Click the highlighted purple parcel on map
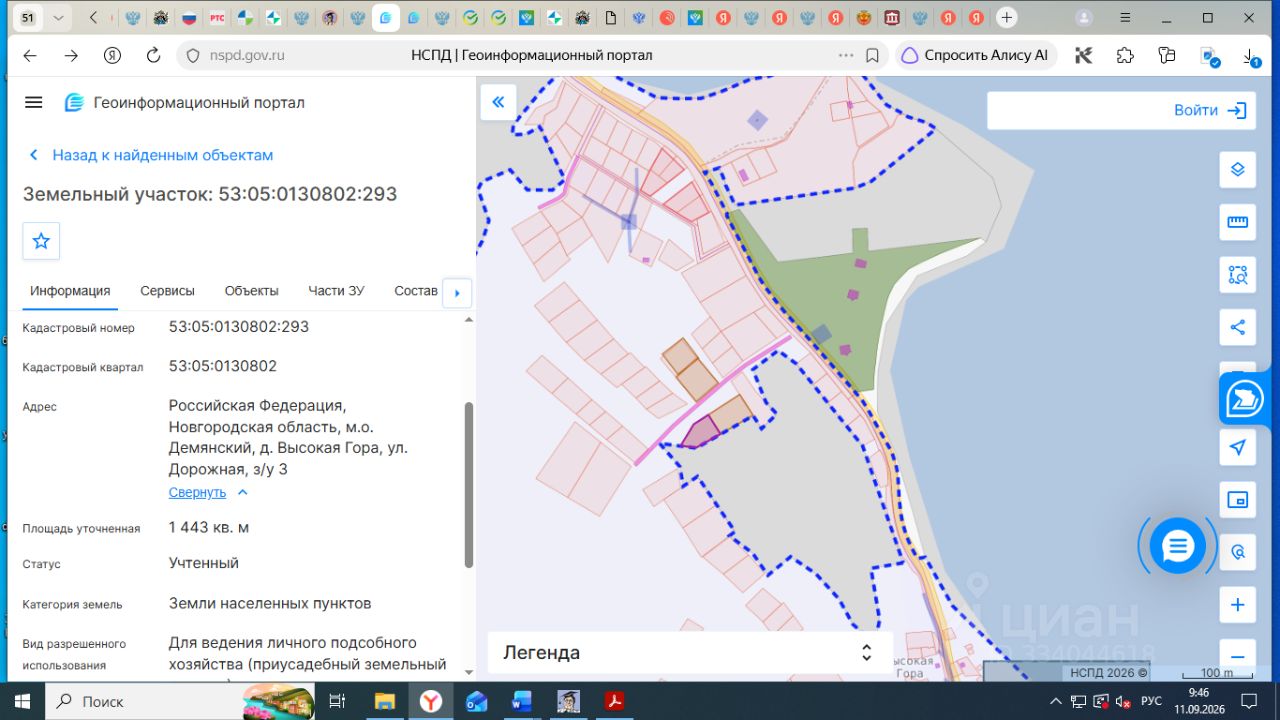Image resolution: width=1280 pixels, height=720 pixels. pos(702,432)
